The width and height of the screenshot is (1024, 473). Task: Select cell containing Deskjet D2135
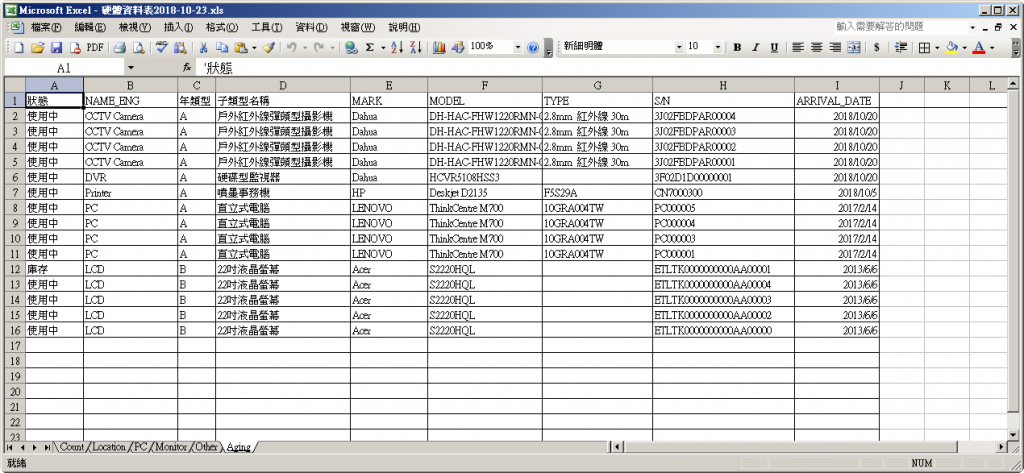[485, 193]
